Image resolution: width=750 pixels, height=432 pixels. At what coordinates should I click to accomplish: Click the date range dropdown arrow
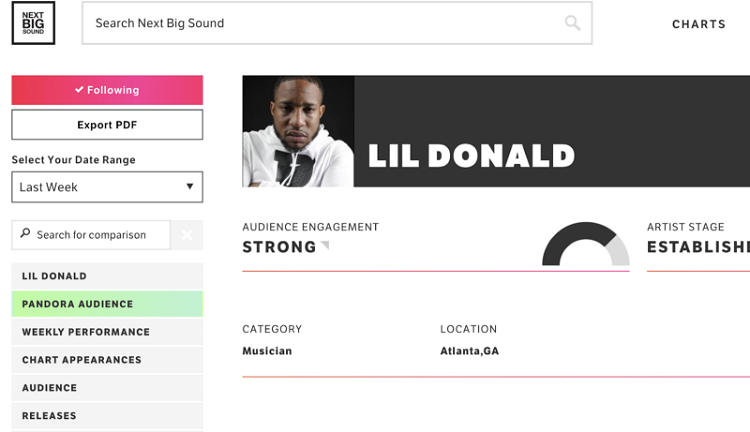pos(190,187)
